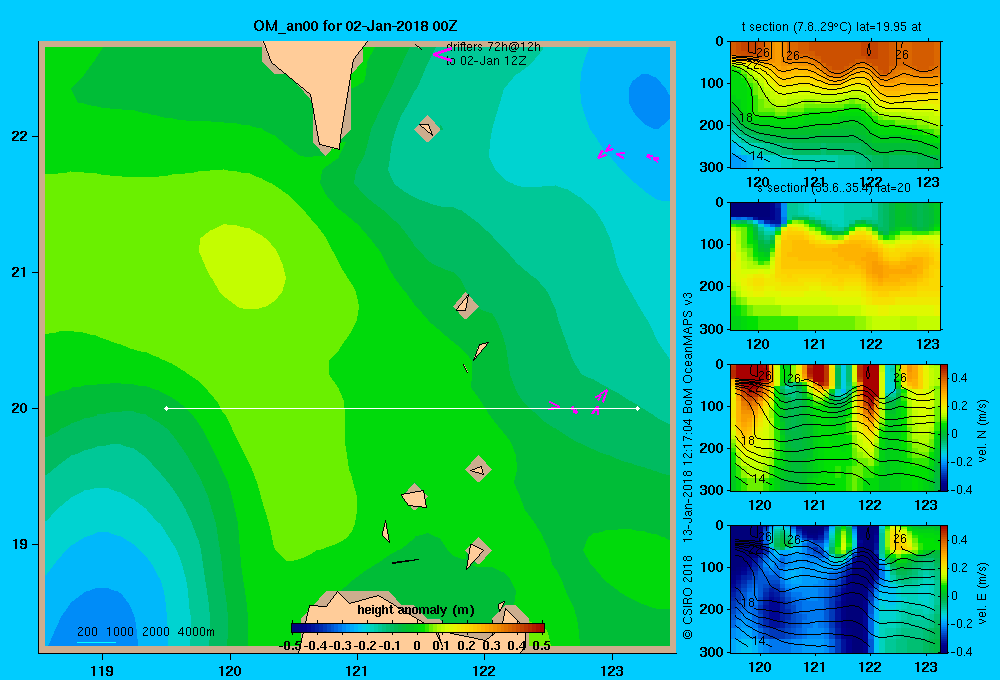This screenshot has height=680, width=1000.
Task: Click the 'height anomaly (m)' caption
Action: (416, 610)
